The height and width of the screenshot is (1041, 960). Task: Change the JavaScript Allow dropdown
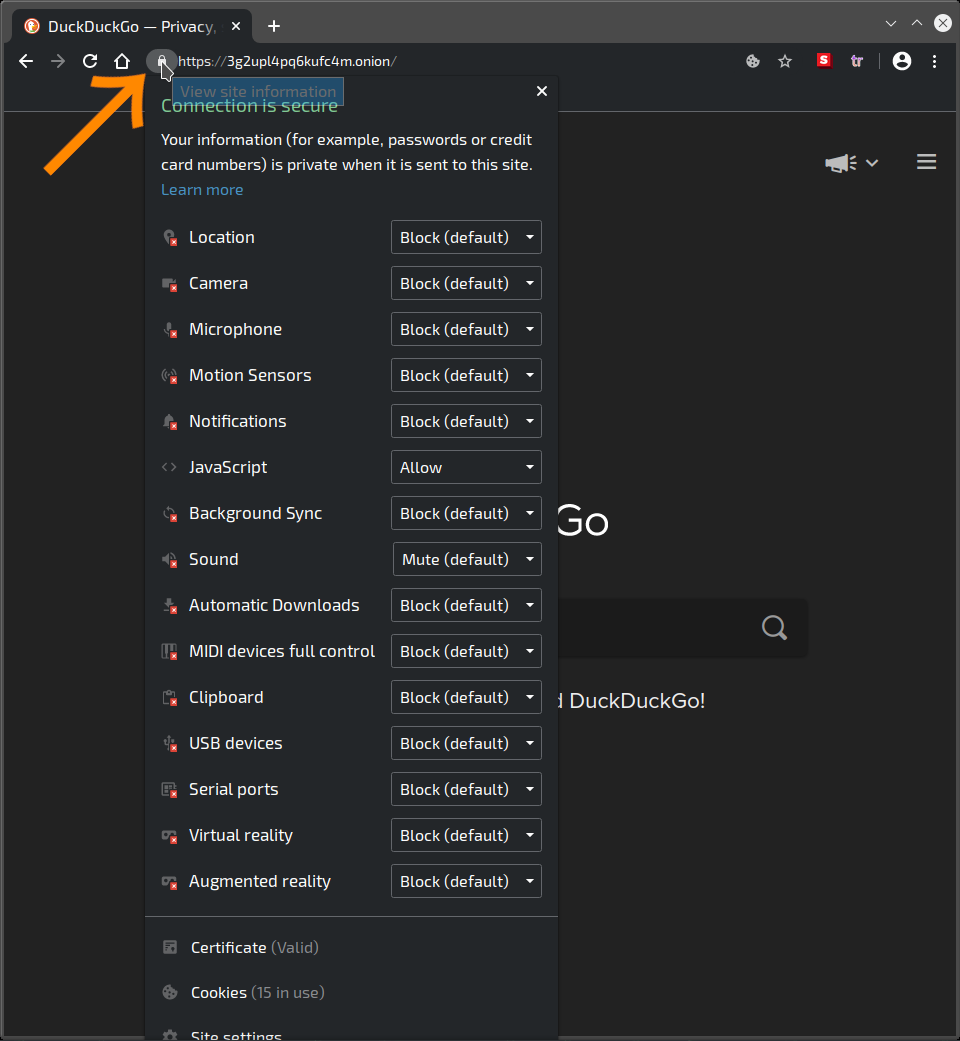point(466,467)
